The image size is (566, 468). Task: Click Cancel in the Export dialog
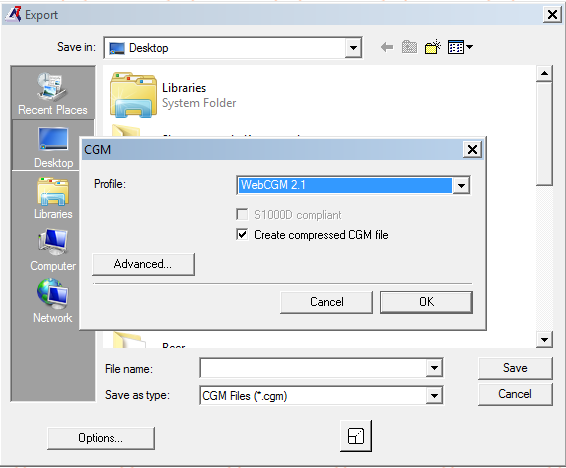coord(515,394)
